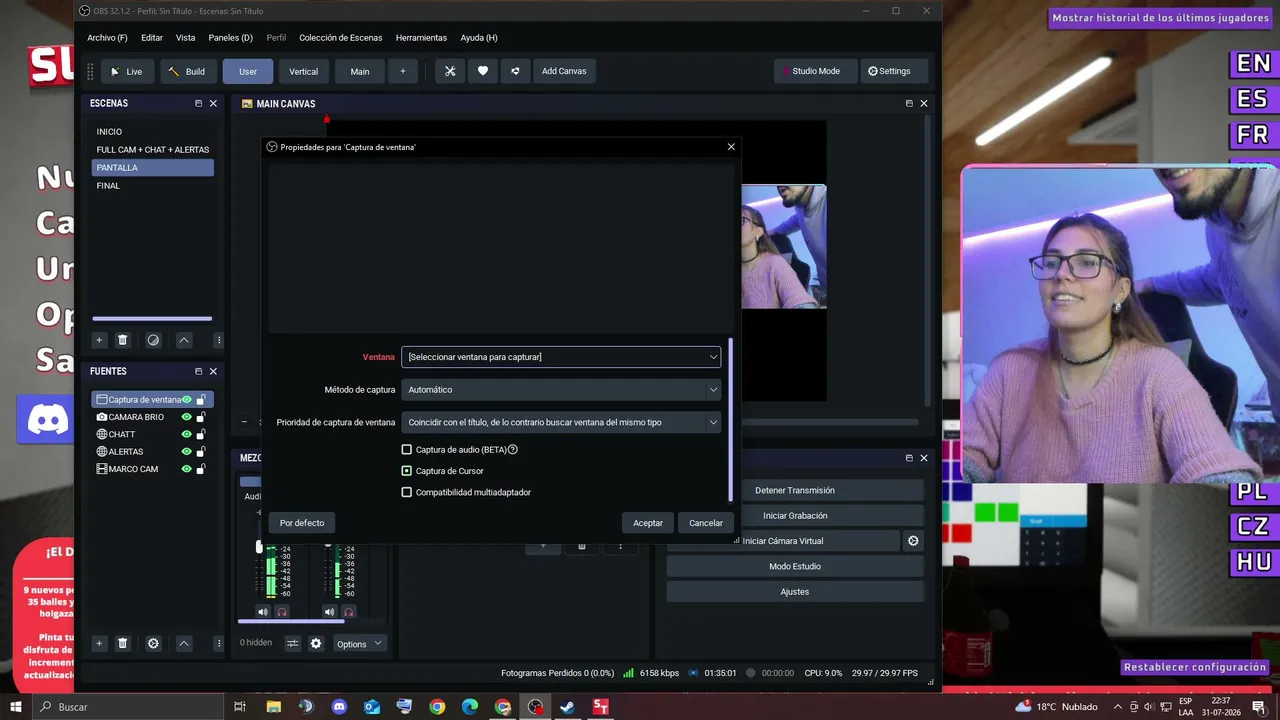Open Steam from the taskbar
Screen dimensions: 1280x720
point(567,707)
